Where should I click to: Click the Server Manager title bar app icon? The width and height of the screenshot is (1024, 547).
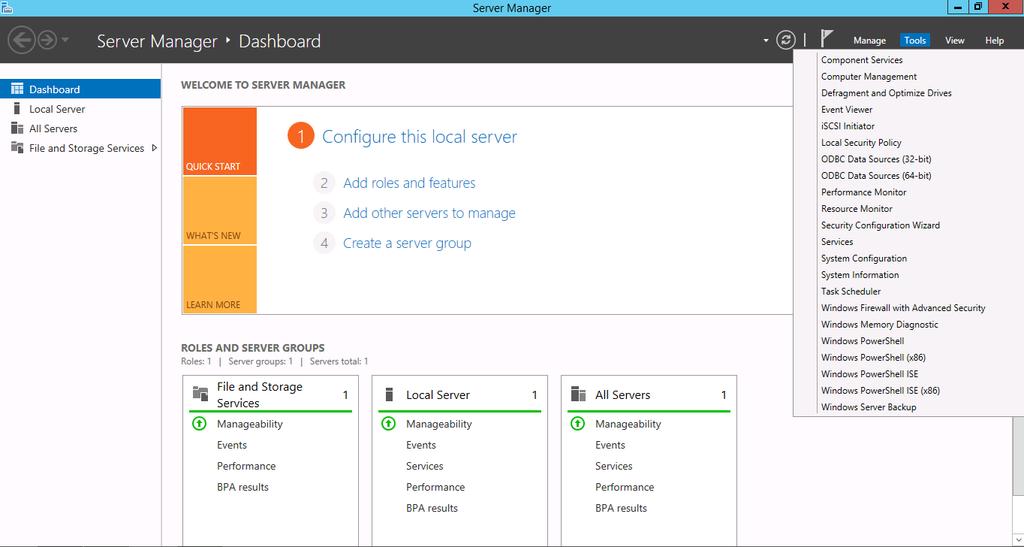click(x=7, y=7)
